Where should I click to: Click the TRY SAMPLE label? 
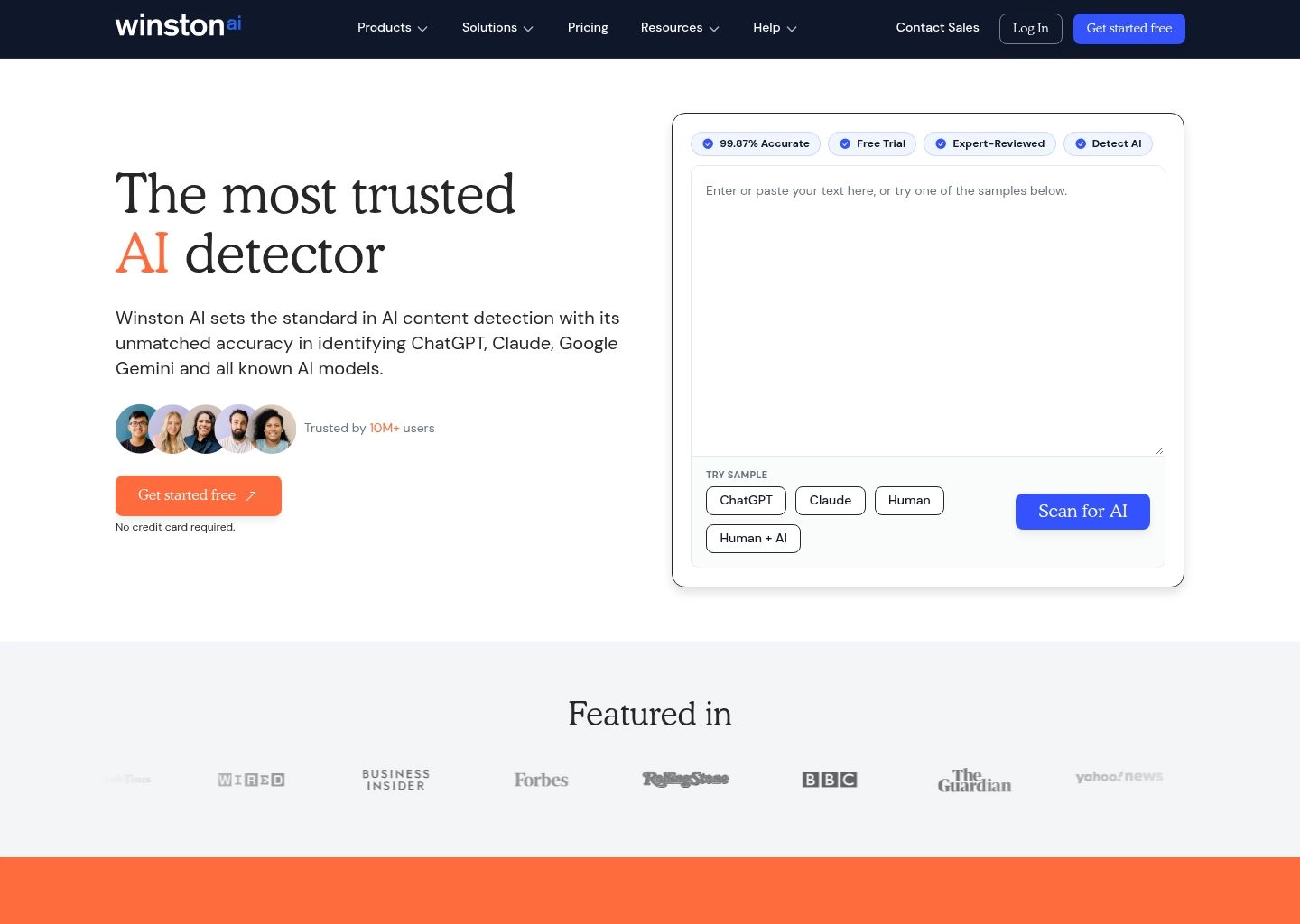tap(737, 475)
